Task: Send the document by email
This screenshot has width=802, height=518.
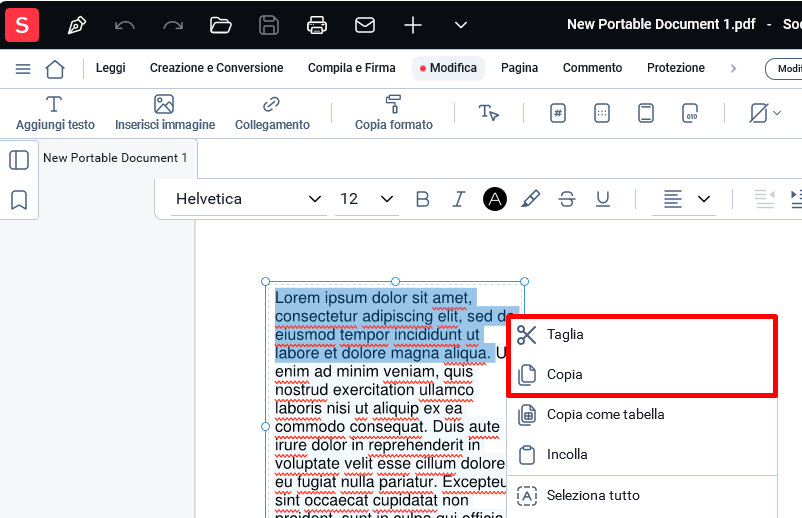Action: [365, 25]
